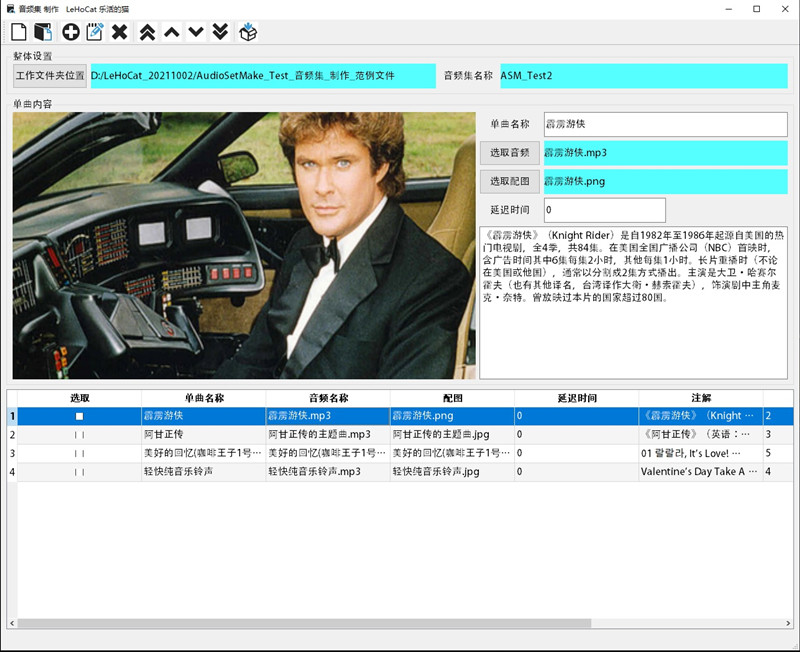Click the 《霹雳游侠》 (Knight note cell
The image size is (800, 652).
pyautogui.click(x=701, y=416)
